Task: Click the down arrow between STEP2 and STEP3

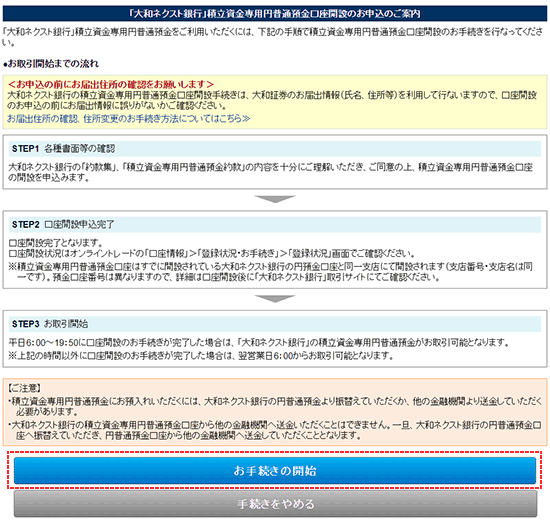Action: (x=275, y=299)
